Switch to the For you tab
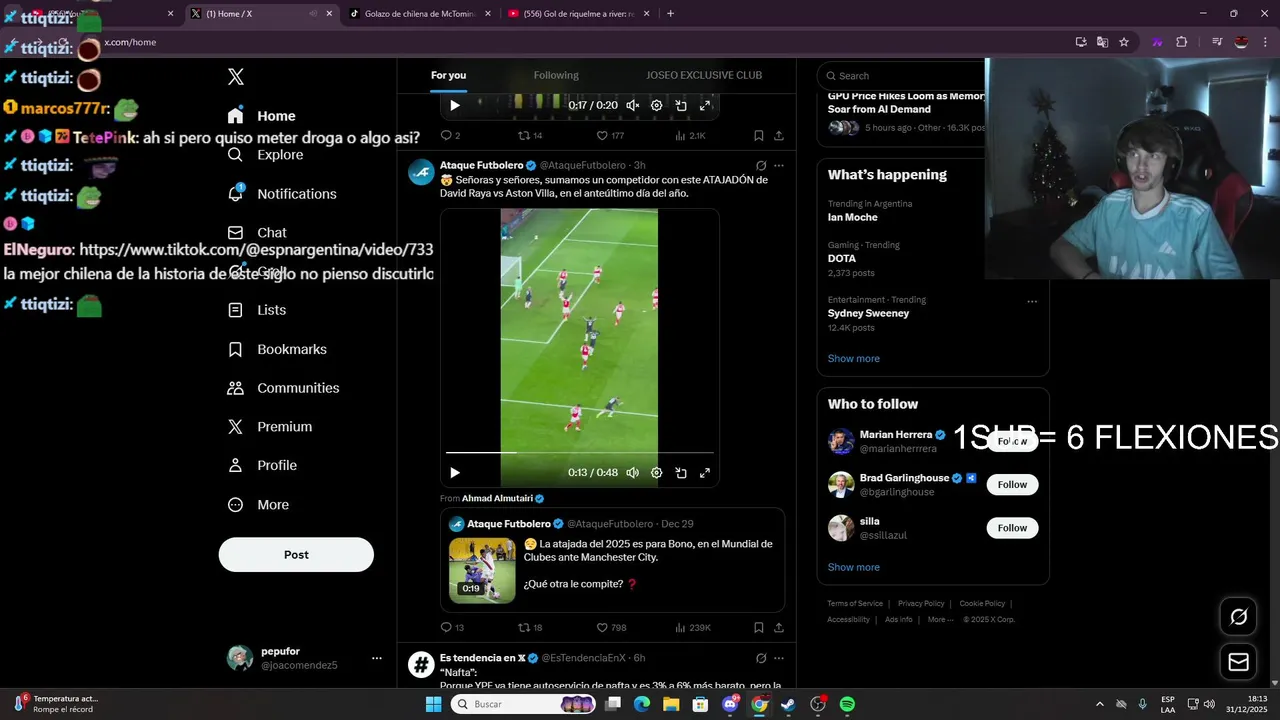The height and width of the screenshot is (720, 1280). [449, 75]
